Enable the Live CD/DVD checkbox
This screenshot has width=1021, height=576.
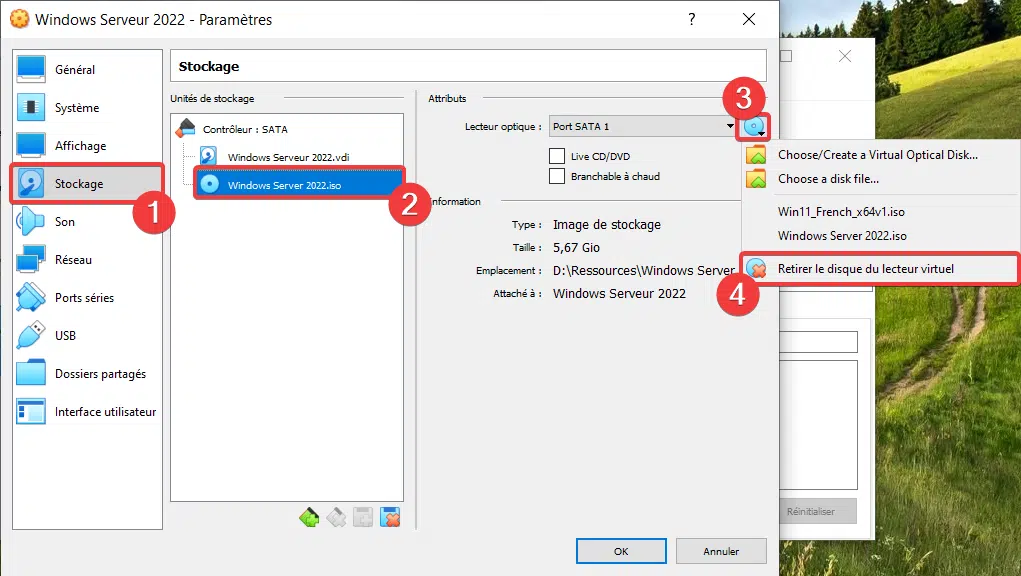[x=557, y=156]
